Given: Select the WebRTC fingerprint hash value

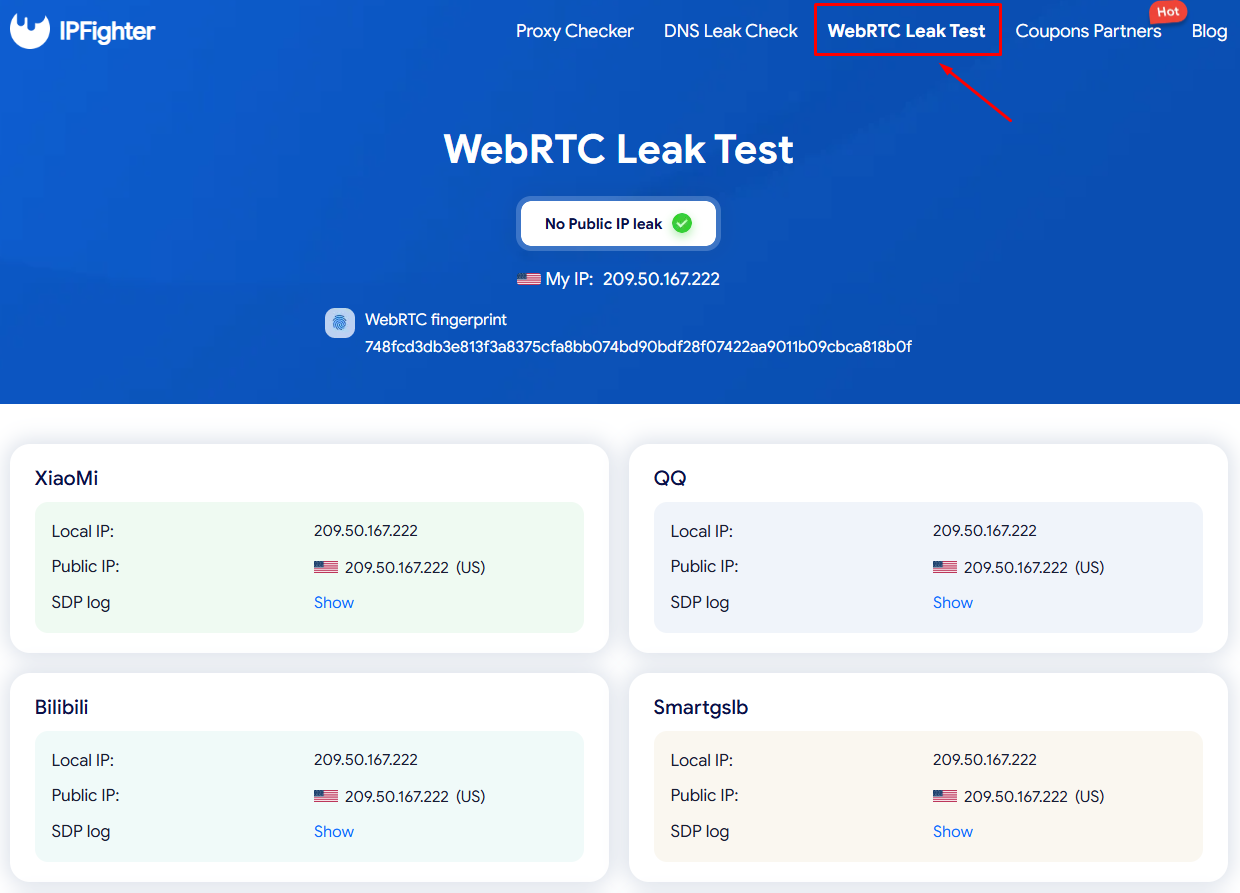Looking at the screenshot, I should click(638, 347).
